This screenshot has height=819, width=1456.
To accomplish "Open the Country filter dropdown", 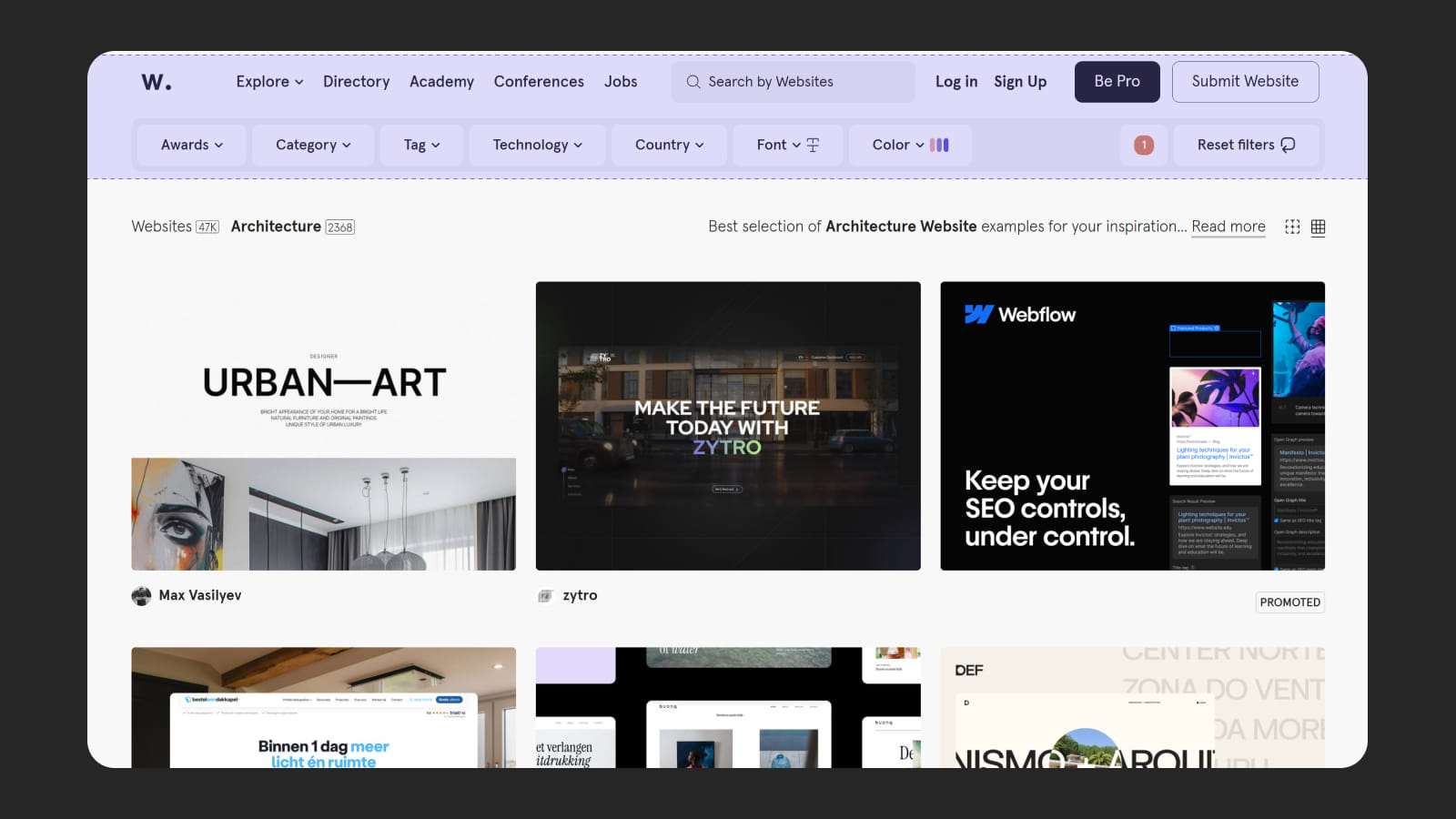I will click(669, 145).
